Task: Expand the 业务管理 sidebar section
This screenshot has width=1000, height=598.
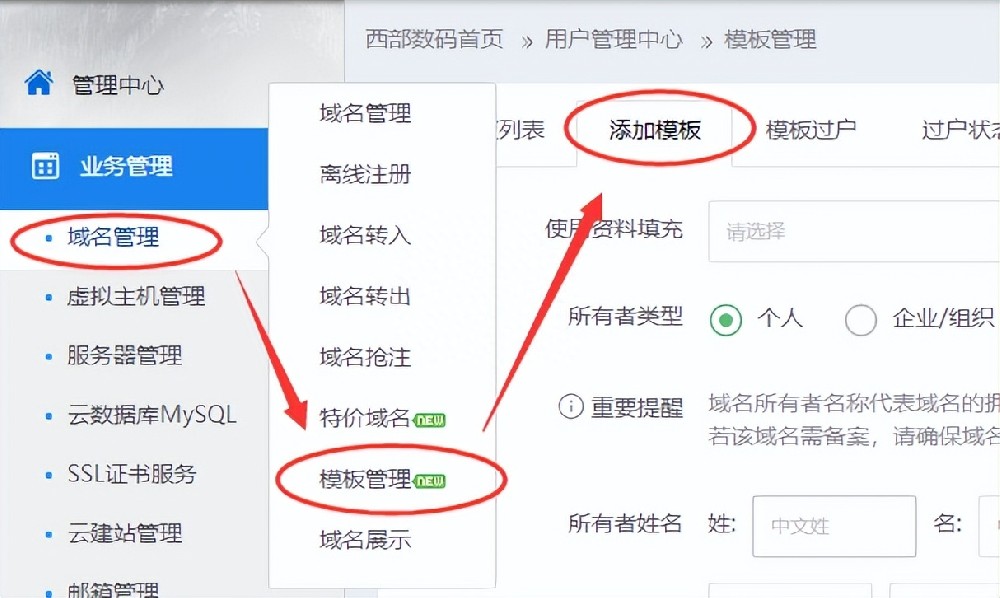Action: pyautogui.click(x=134, y=168)
